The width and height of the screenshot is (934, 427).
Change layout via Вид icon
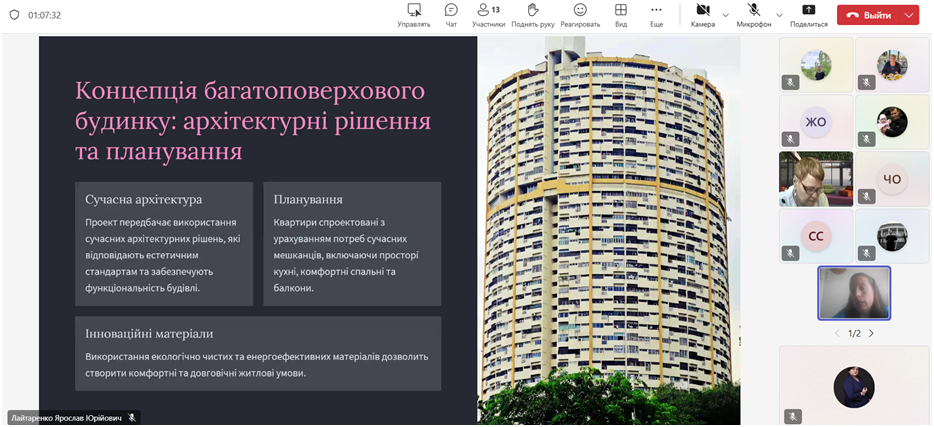(621, 14)
